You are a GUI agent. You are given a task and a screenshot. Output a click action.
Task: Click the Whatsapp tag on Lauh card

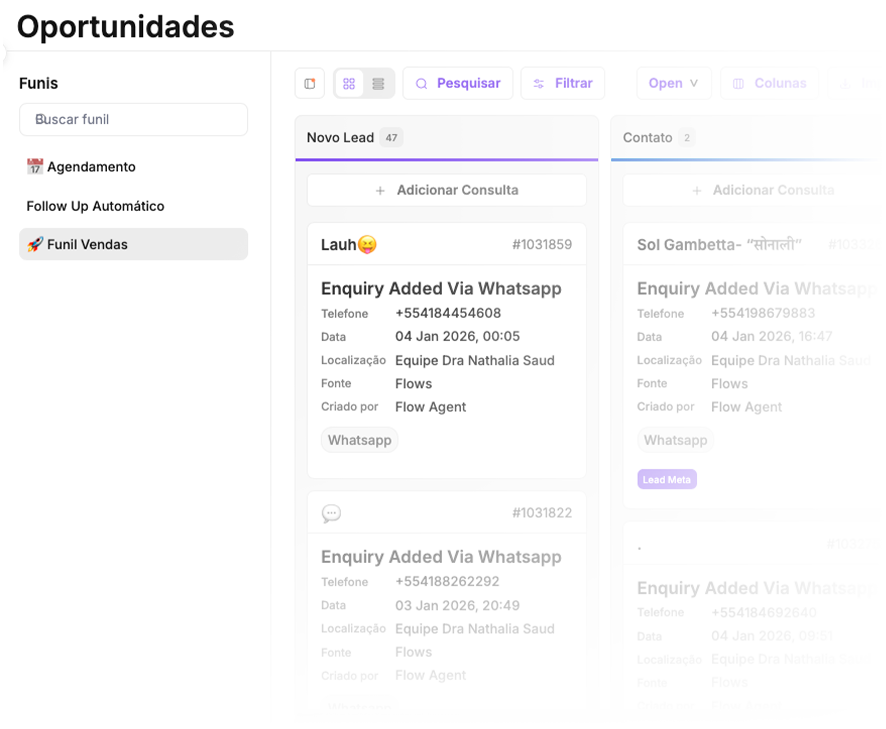point(360,440)
